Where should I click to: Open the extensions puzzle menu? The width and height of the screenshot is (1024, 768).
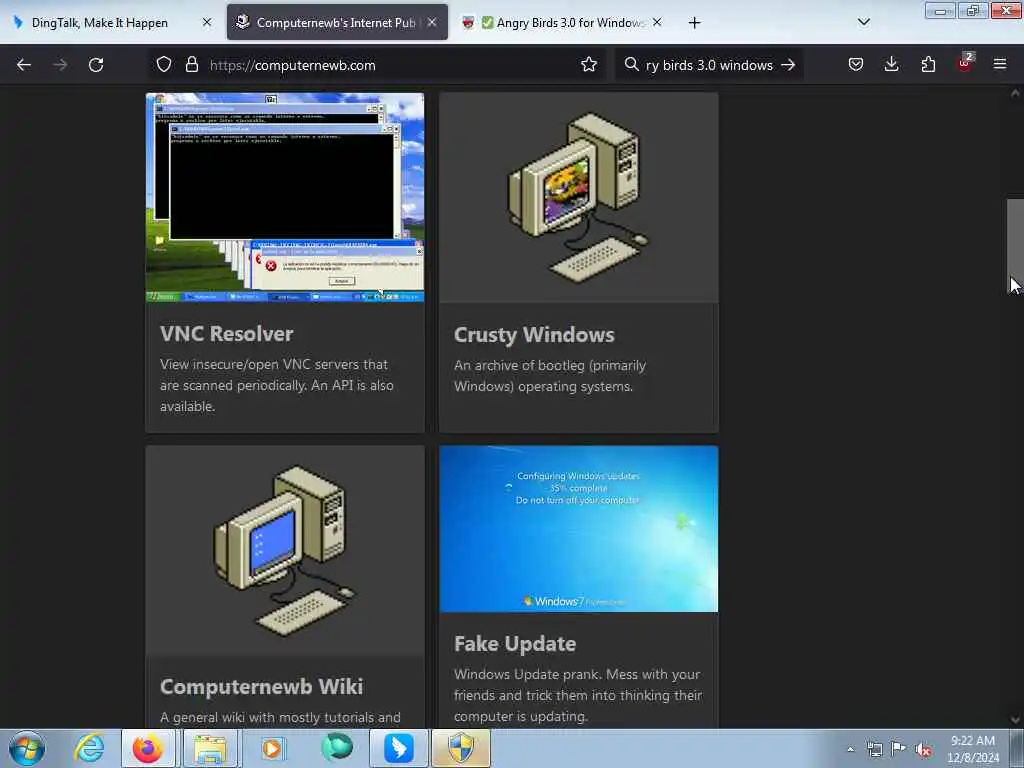tap(928, 65)
